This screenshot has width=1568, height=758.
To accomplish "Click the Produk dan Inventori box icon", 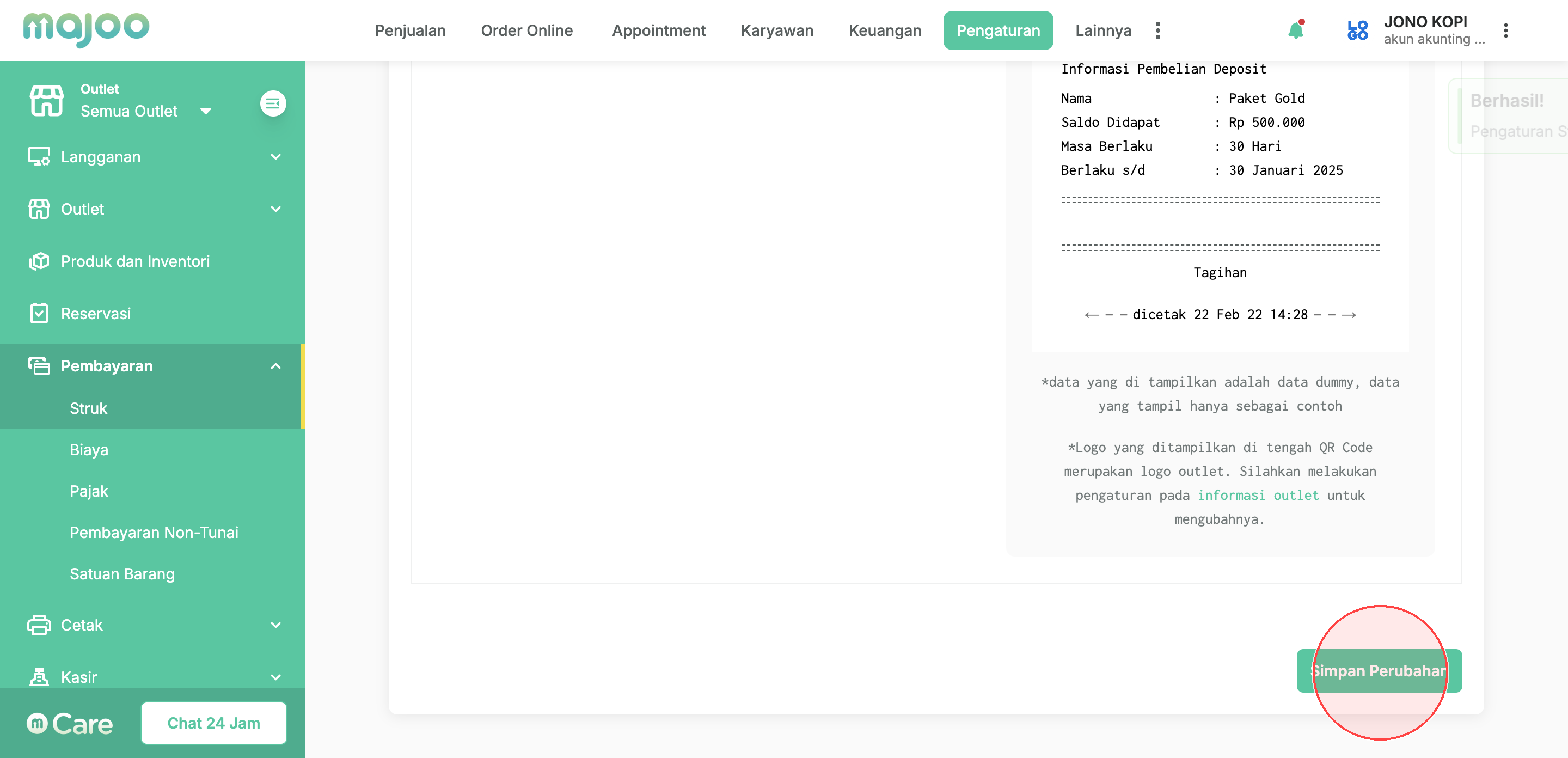I will click(x=40, y=261).
